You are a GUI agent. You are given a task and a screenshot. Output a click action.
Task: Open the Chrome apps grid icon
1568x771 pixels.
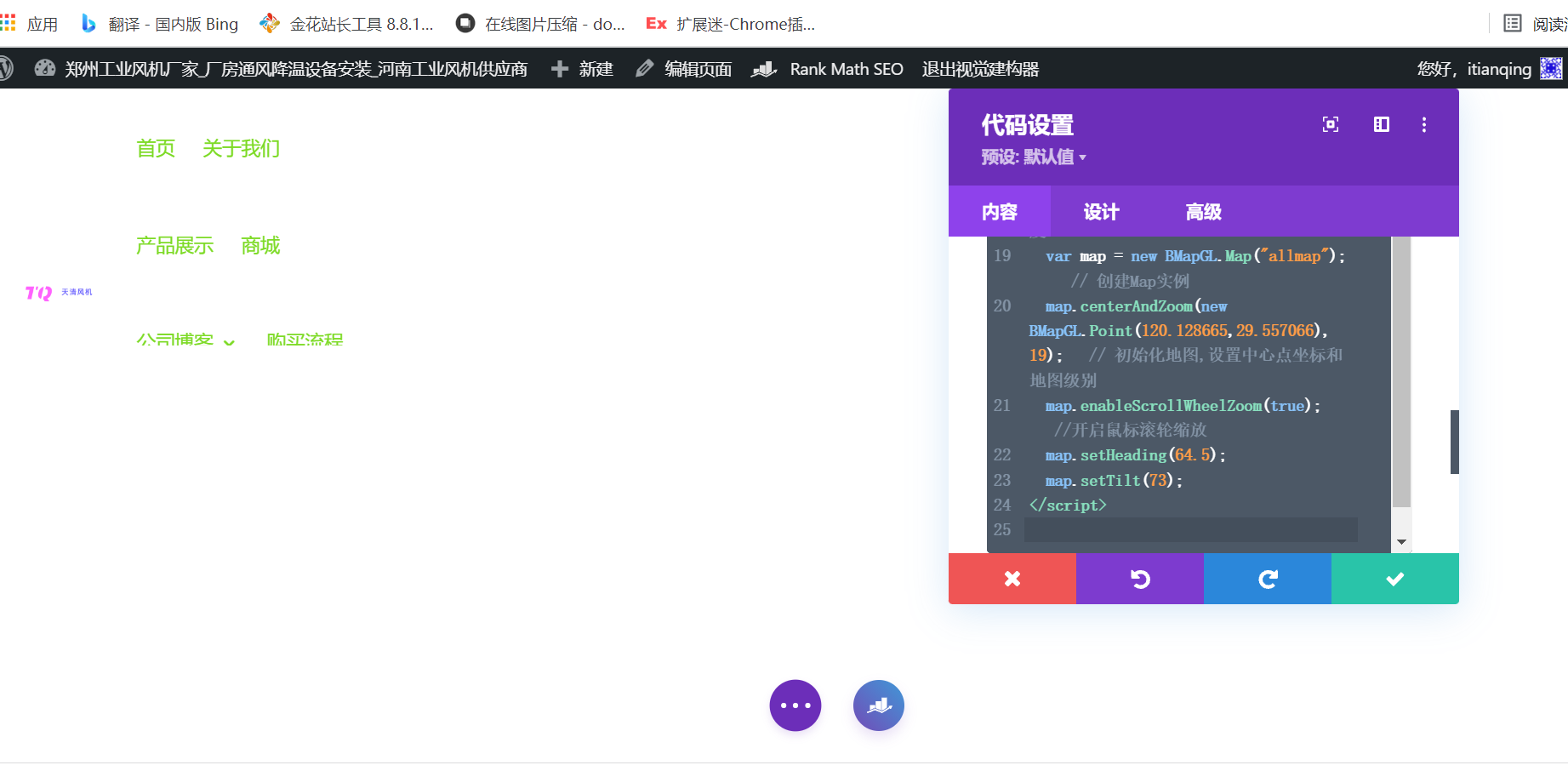(8, 23)
